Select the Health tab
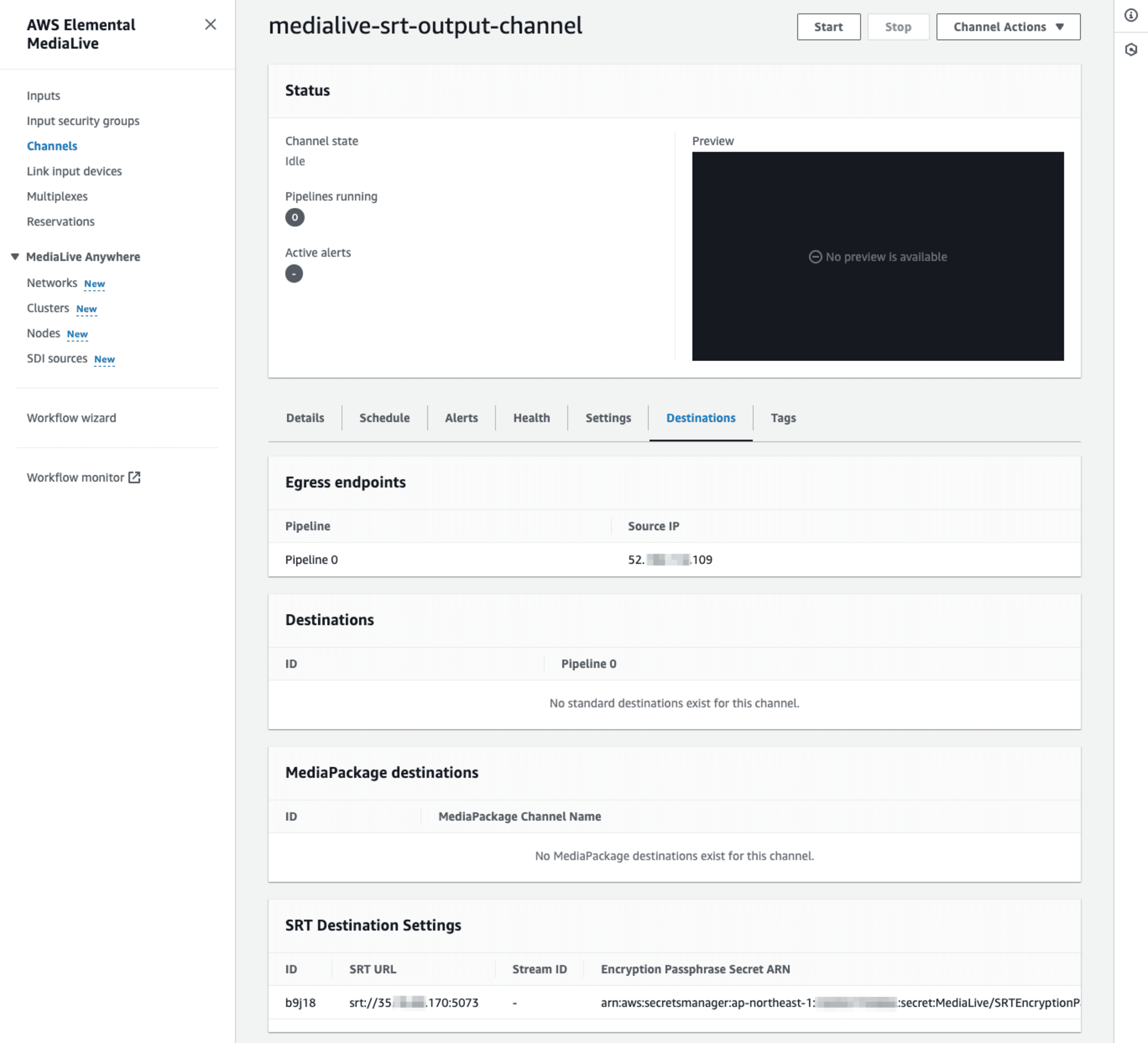Screen dimensions: 1148x1043 coord(531,418)
